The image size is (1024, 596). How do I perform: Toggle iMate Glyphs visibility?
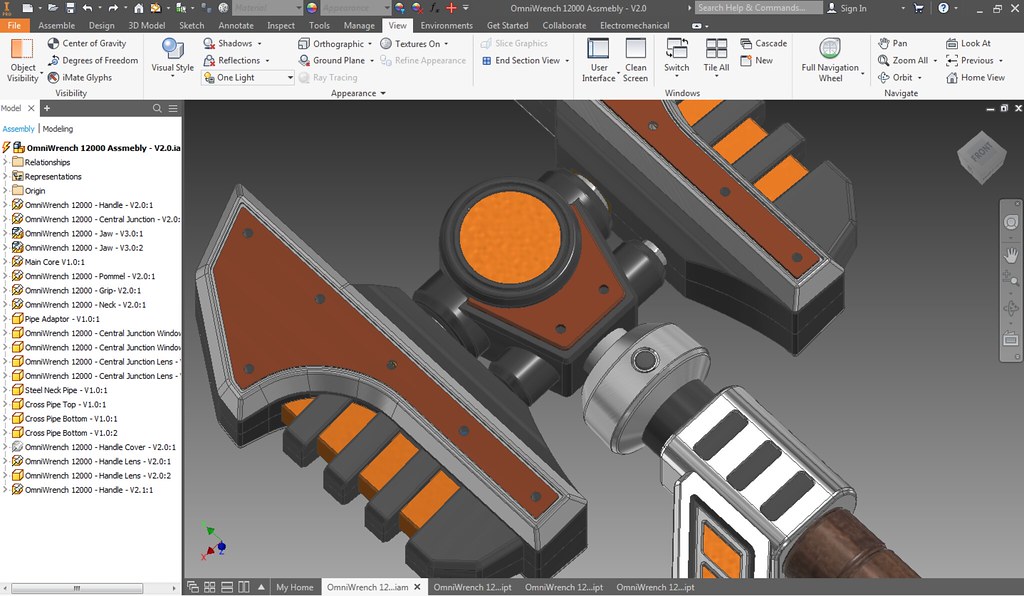tap(80, 77)
